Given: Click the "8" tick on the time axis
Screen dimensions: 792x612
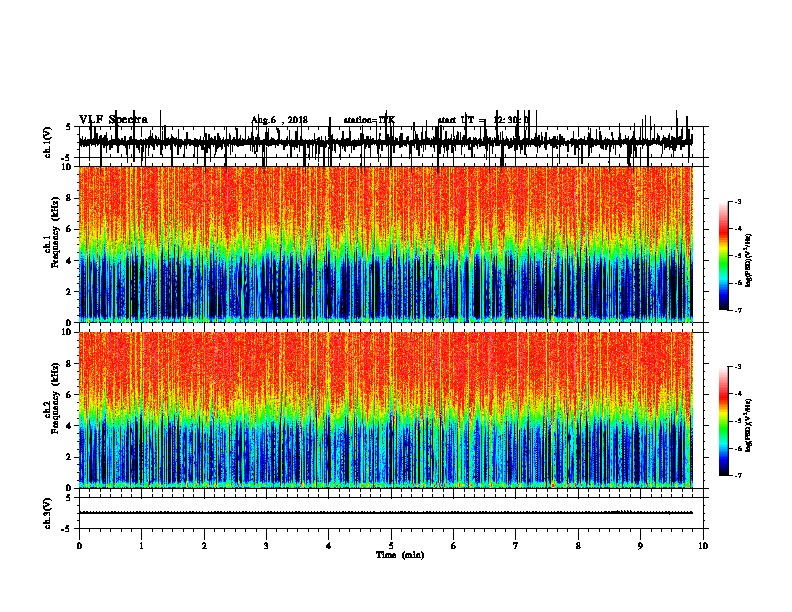Looking at the screenshot, I should (578, 546).
